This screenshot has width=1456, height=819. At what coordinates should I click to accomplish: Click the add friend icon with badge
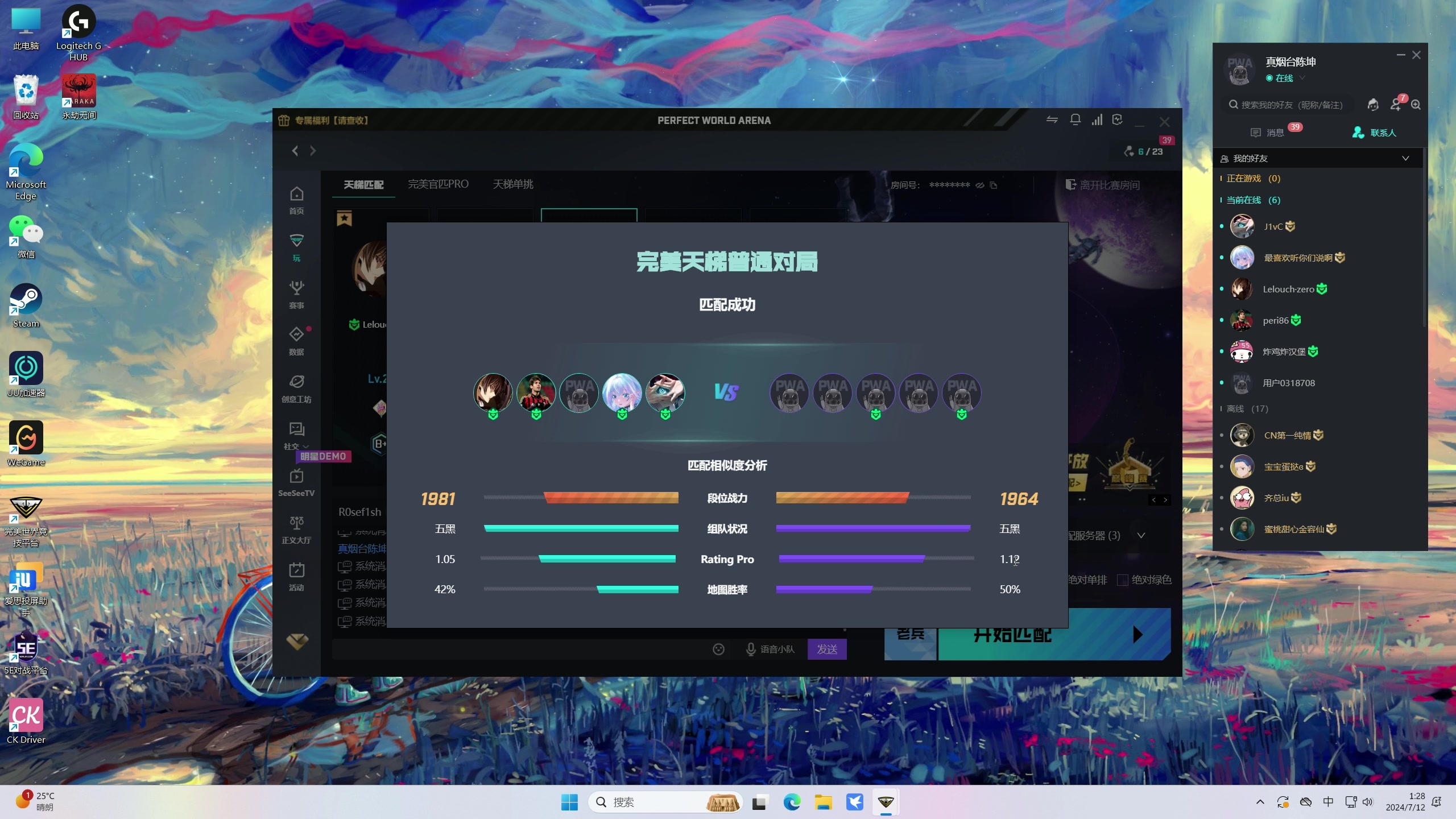pos(1396,104)
